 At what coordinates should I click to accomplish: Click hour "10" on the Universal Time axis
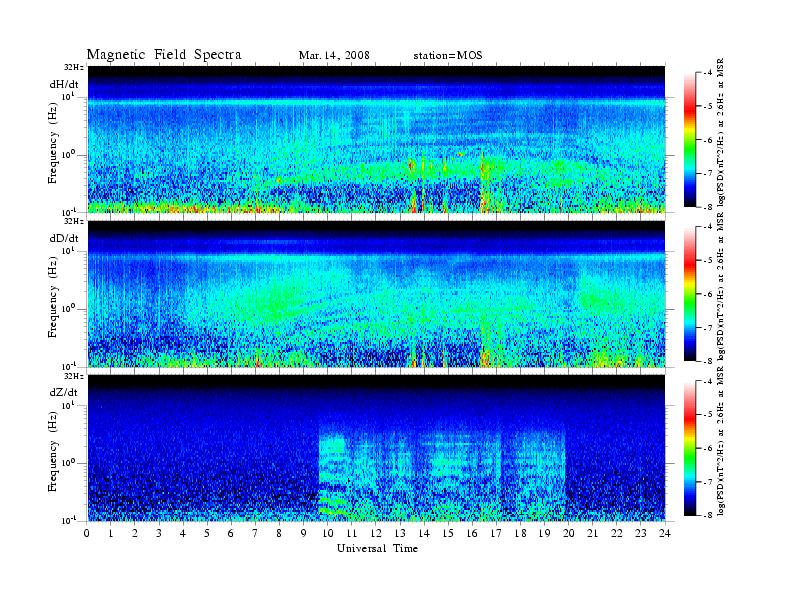327,533
